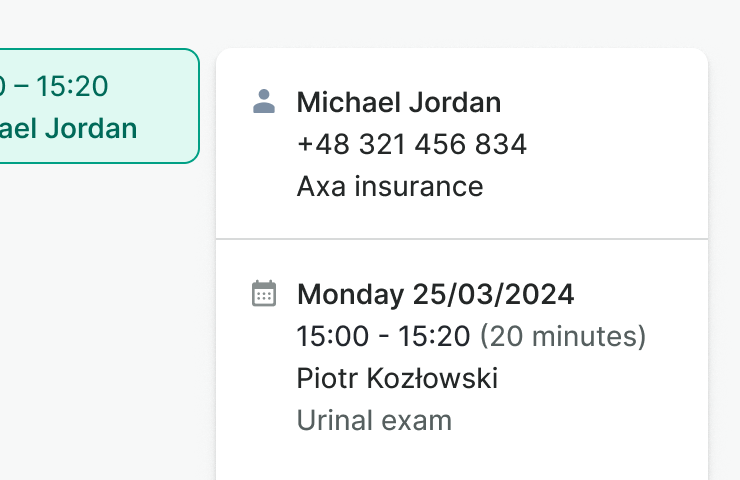The height and width of the screenshot is (480, 740).
Task: Click the word Monday in the date
Action: click(x=351, y=294)
